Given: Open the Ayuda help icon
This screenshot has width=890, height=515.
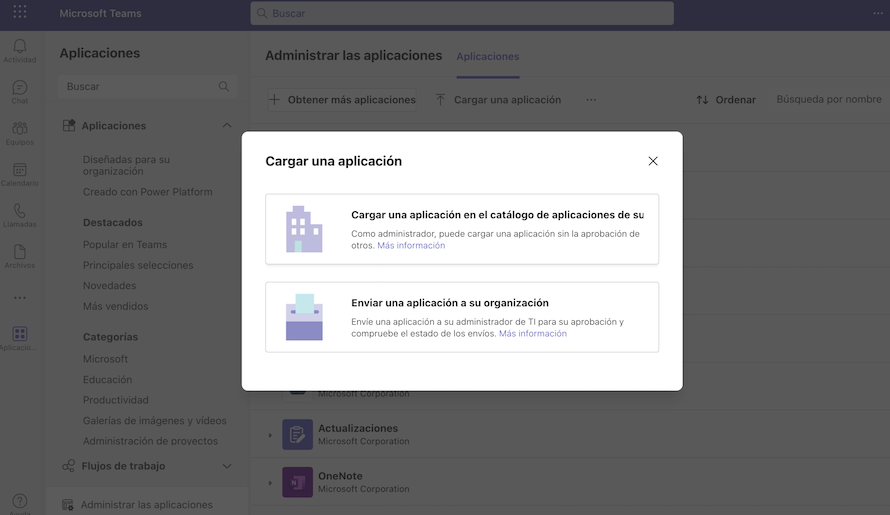Looking at the screenshot, I should tap(20, 502).
